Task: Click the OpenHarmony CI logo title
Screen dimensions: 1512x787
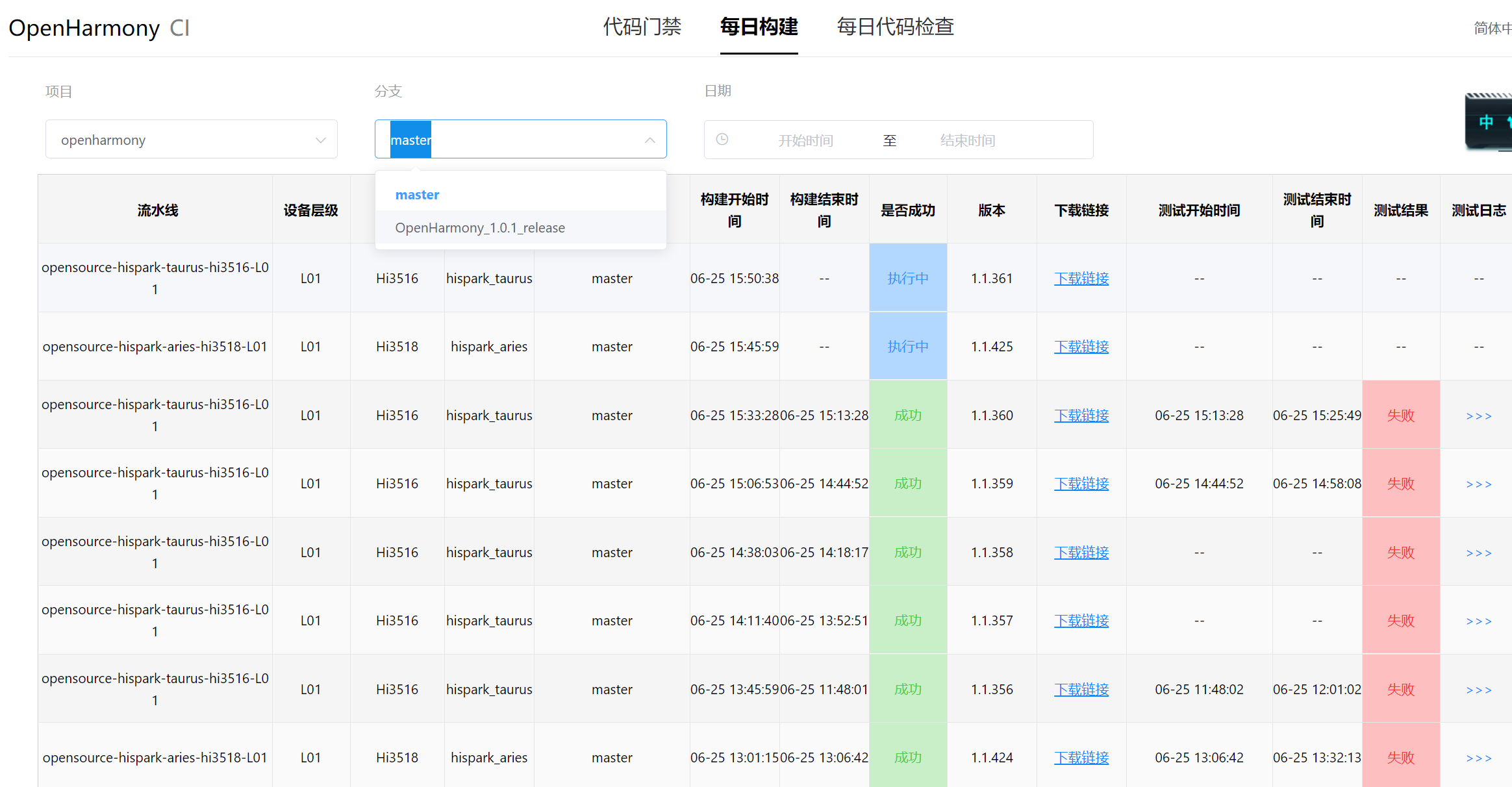Action: [99, 28]
